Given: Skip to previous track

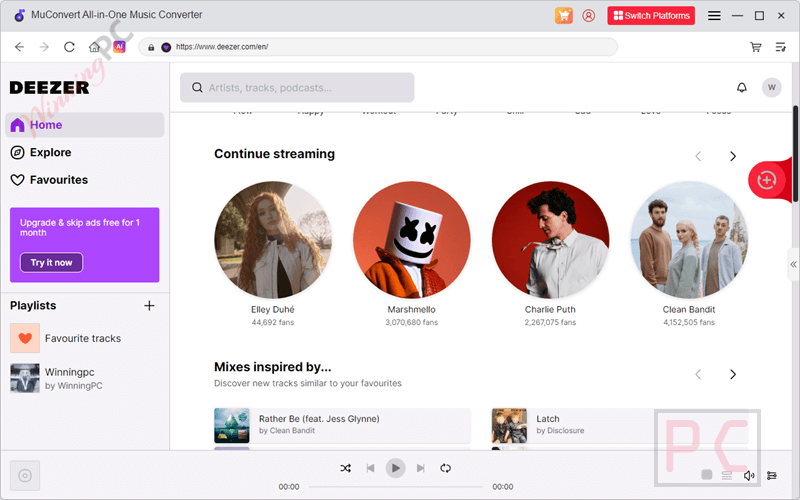Looking at the screenshot, I should [370, 468].
